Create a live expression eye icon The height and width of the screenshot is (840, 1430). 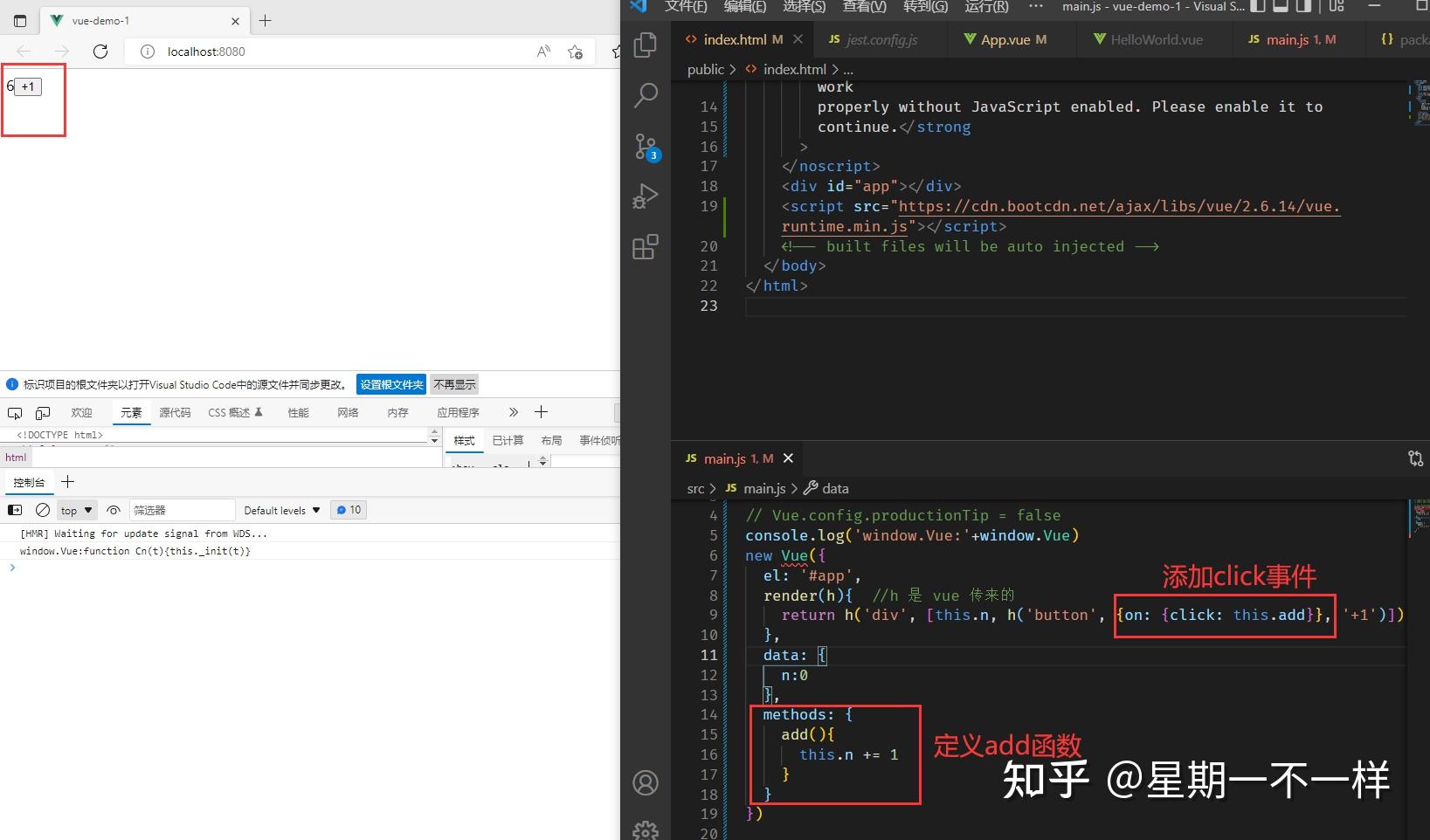[x=114, y=510]
